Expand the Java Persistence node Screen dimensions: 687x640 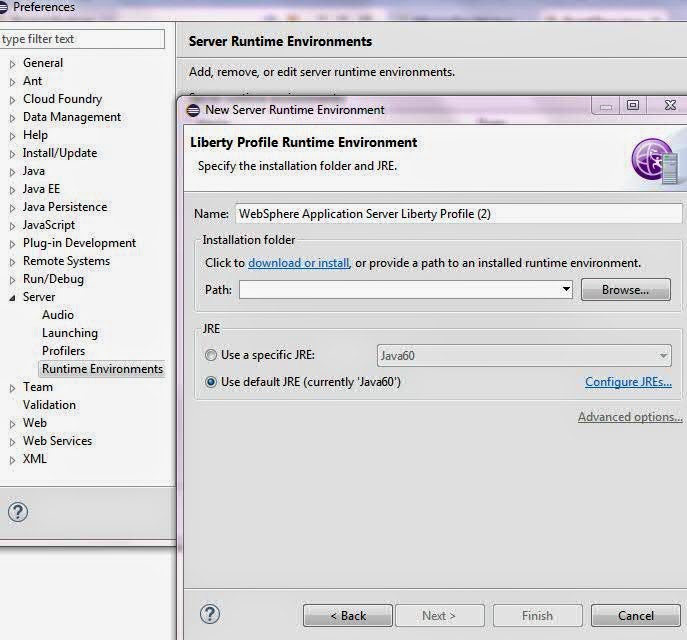pyautogui.click(x=12, y=208)
